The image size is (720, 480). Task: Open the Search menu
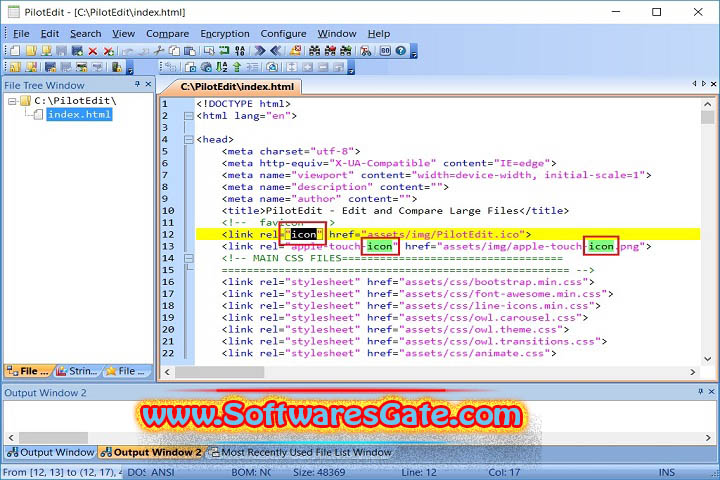pyautogui.click(x=85, y=34)
